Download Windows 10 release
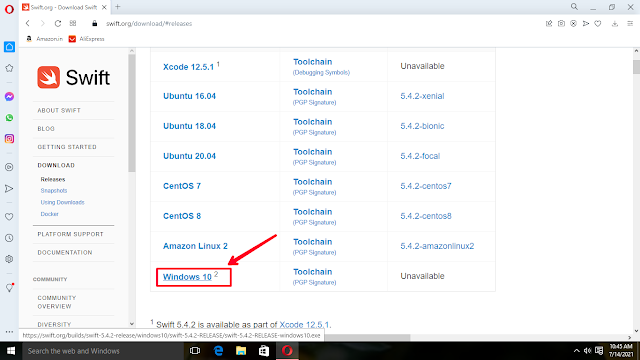This screenshot has height=360, width=640. pyautogui.click(x=187, y=277)
